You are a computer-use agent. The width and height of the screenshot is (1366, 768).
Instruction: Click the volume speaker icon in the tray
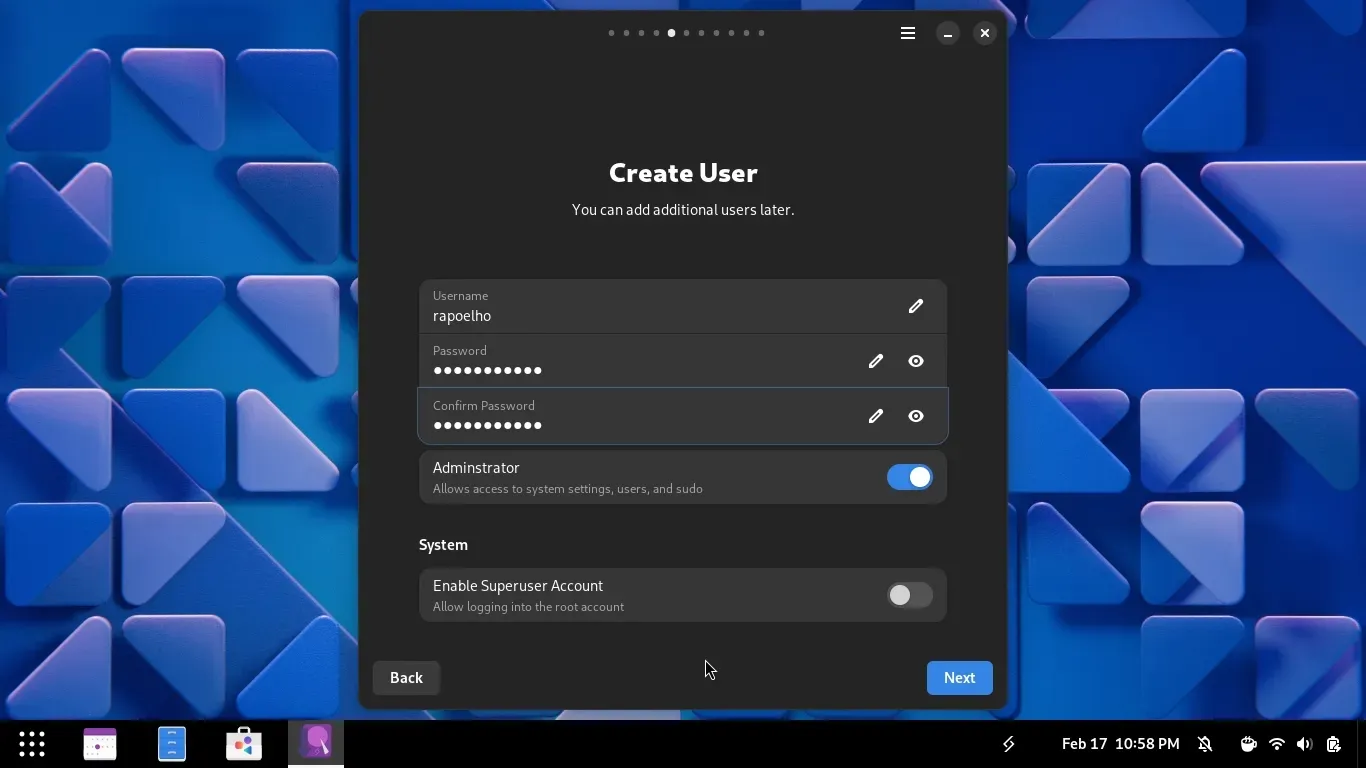(1304, 744)
